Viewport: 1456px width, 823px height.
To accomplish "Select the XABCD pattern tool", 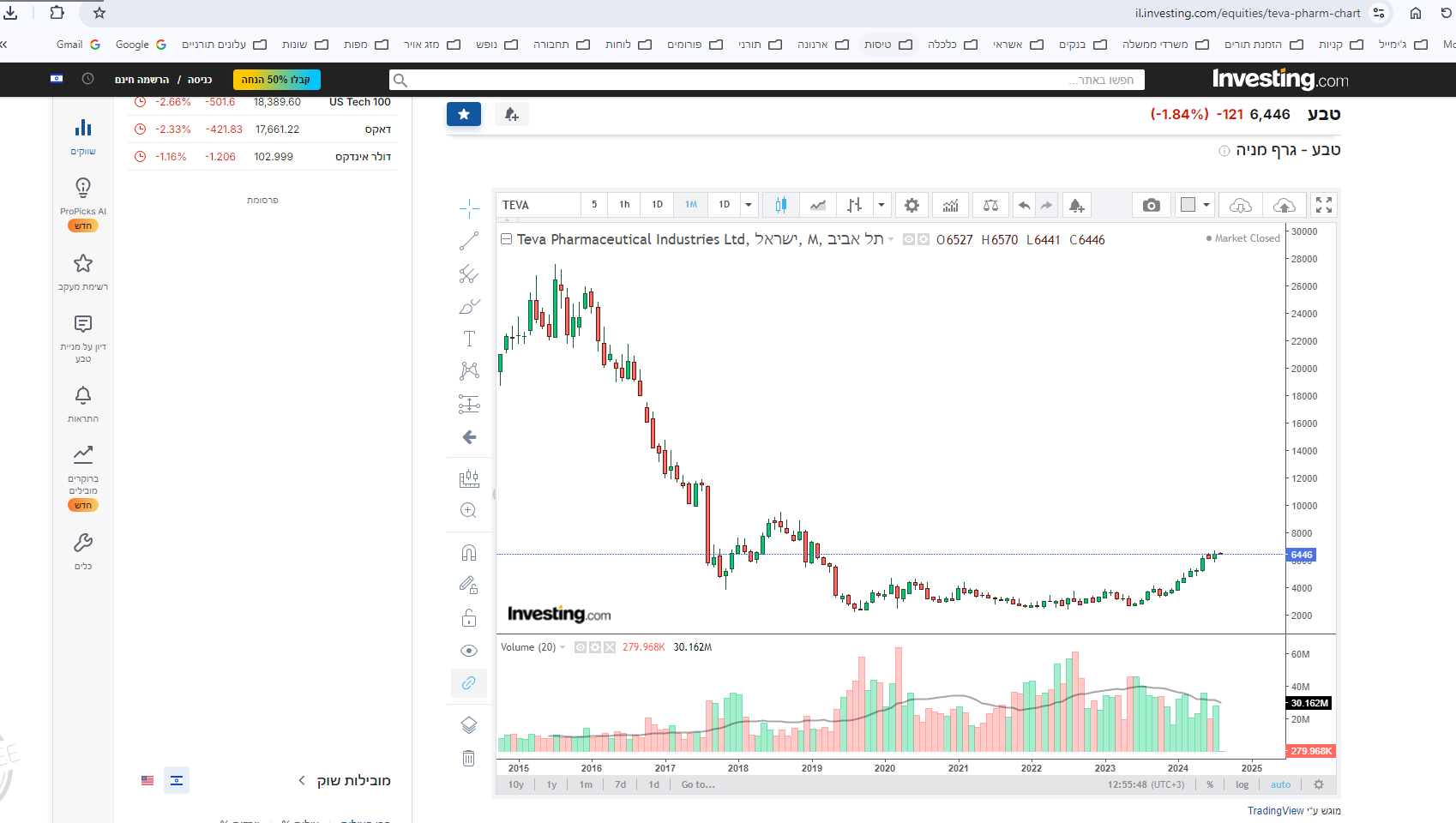I will tap(469, 371).
